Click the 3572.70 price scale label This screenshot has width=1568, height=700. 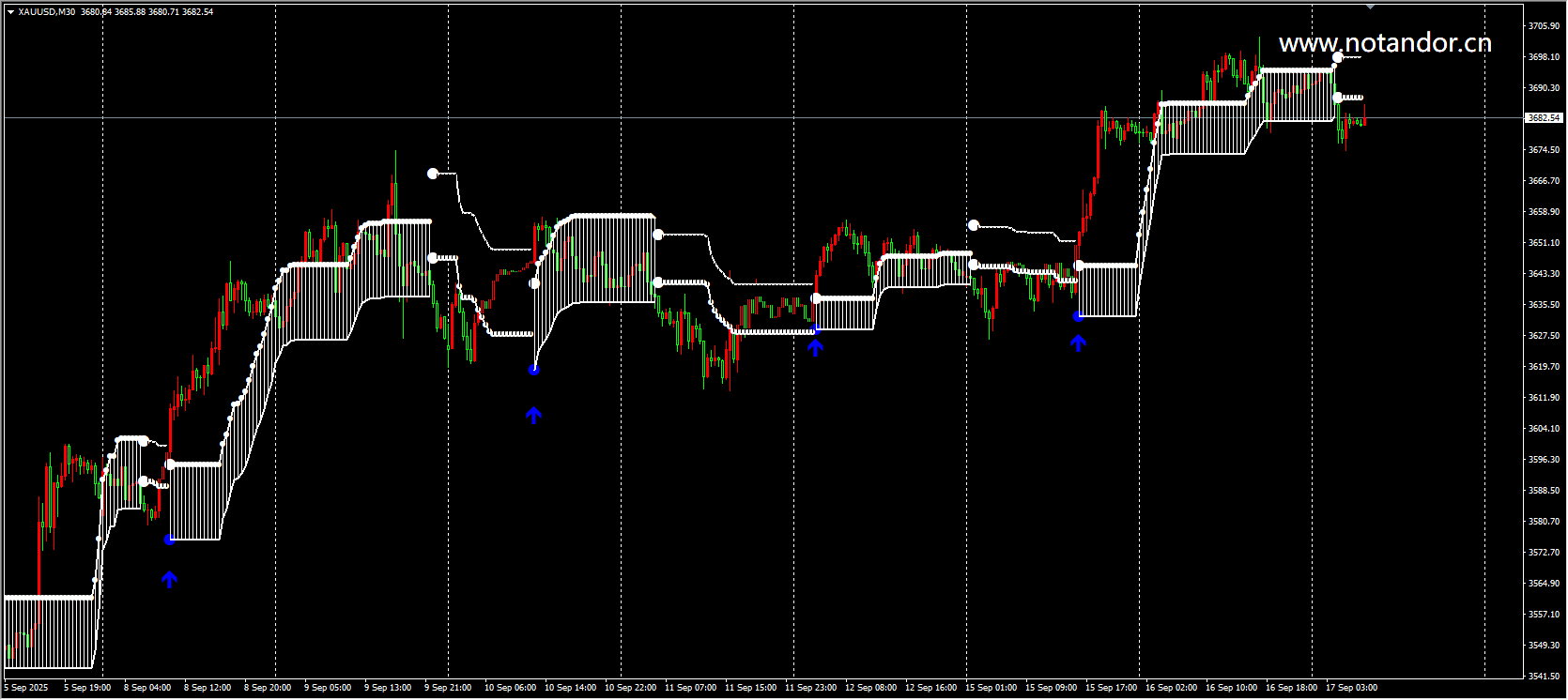(1544, 553)
